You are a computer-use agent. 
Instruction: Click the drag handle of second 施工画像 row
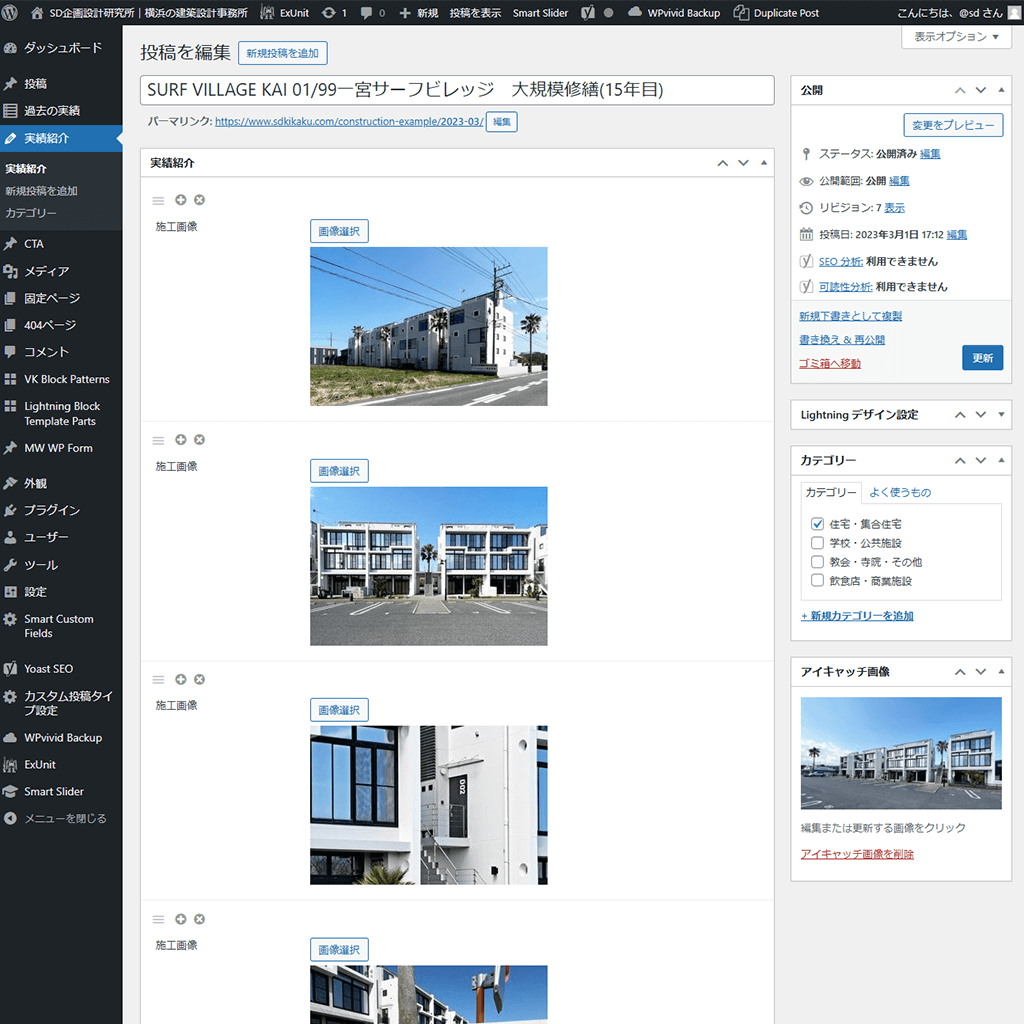point(158,440)
